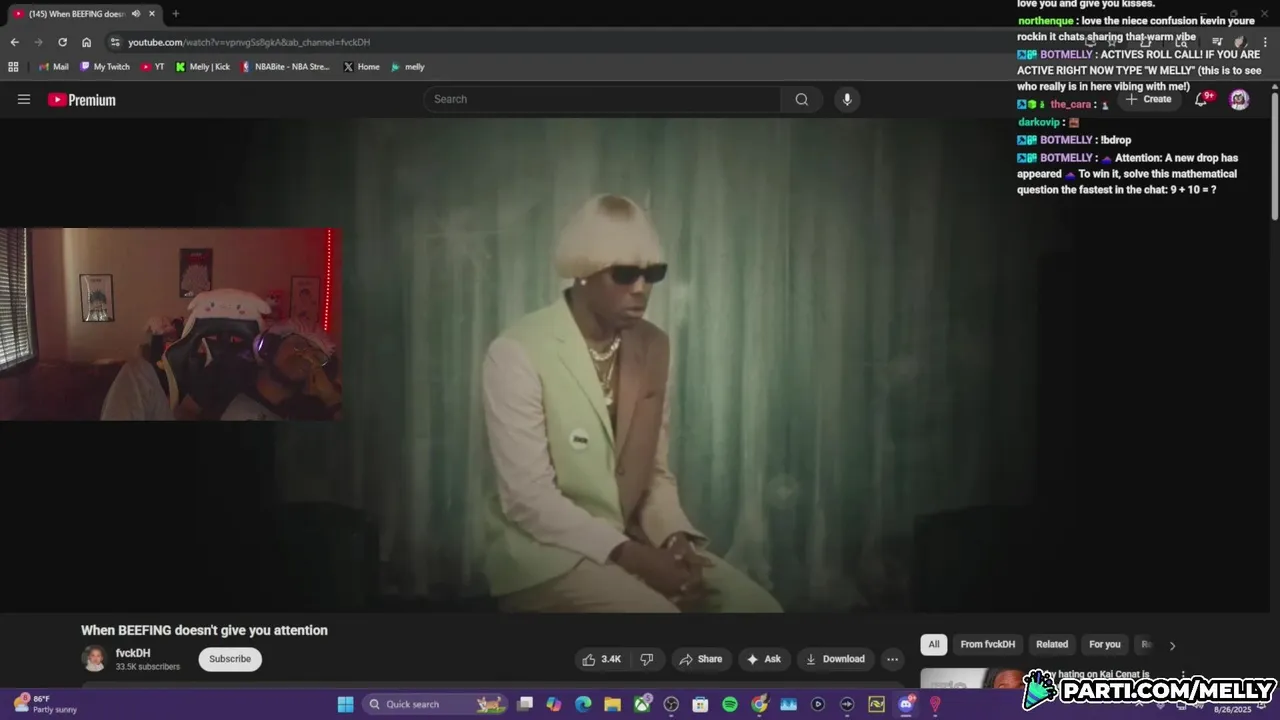Open the browser home page icon
This screenshot has height=720, width=1280.
click(86, 42)
